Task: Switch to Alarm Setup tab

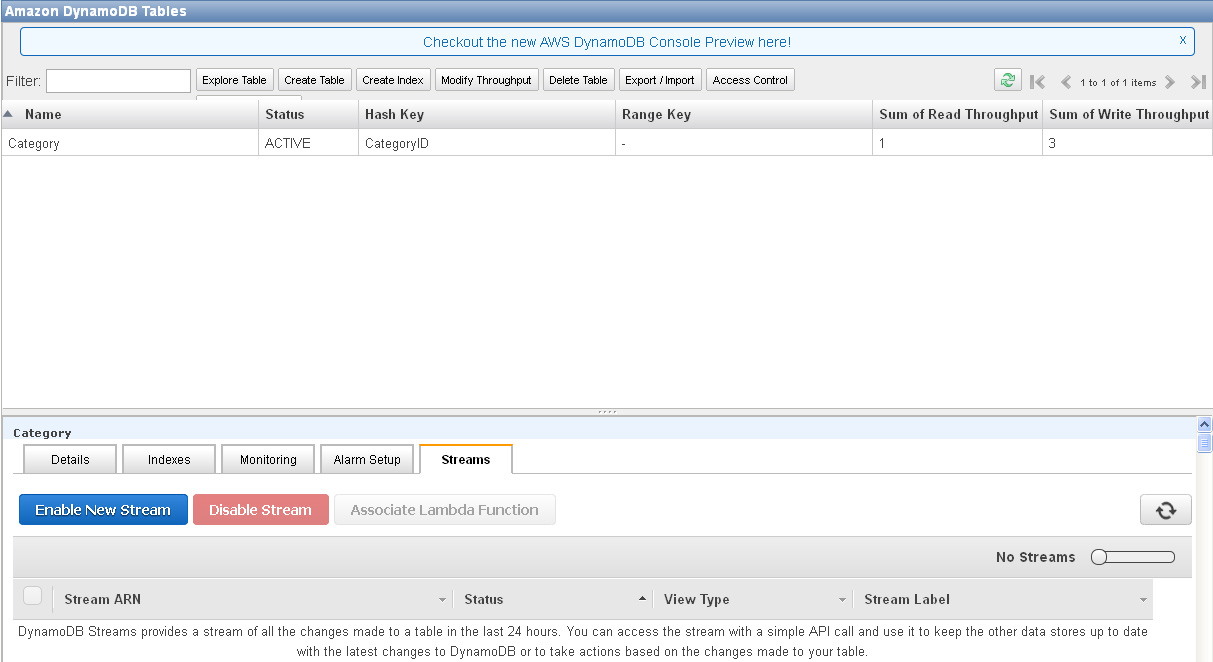Action: tap(367, 459)
